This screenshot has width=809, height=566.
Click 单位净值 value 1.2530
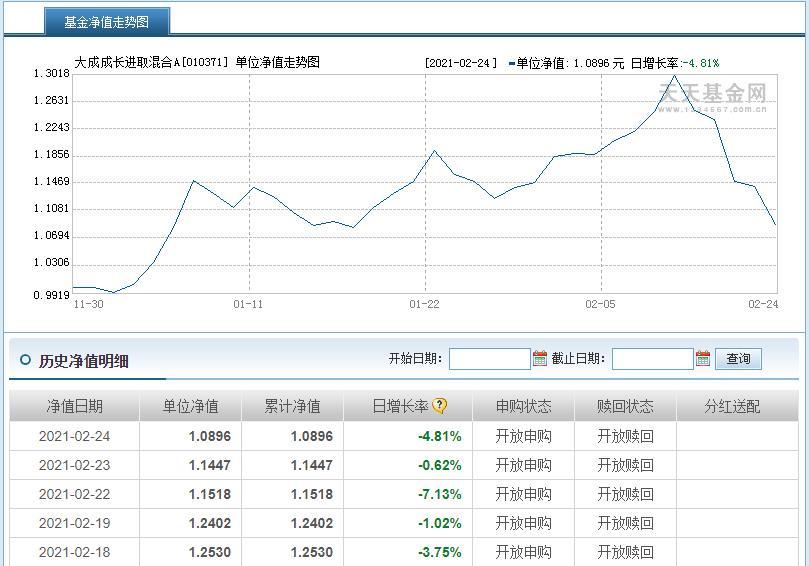click(x=209, y=552)
